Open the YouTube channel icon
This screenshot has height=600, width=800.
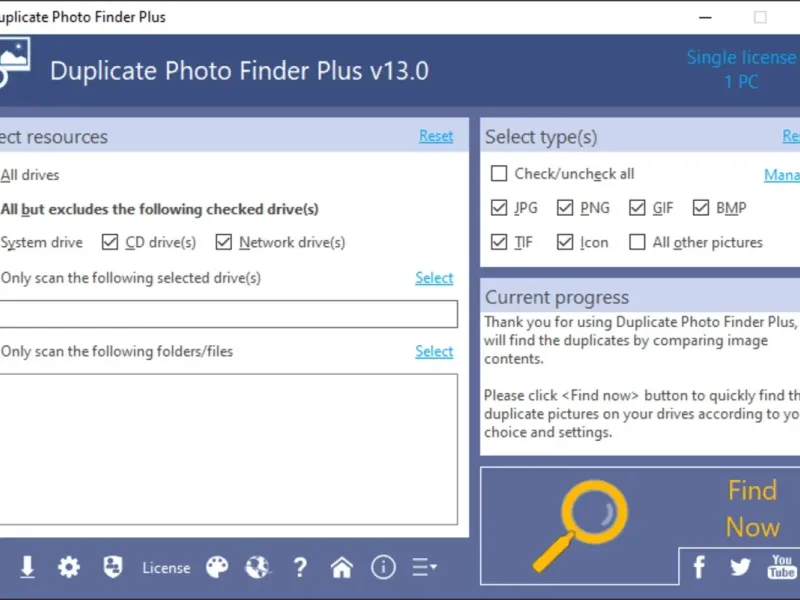(x=781, y=568)
